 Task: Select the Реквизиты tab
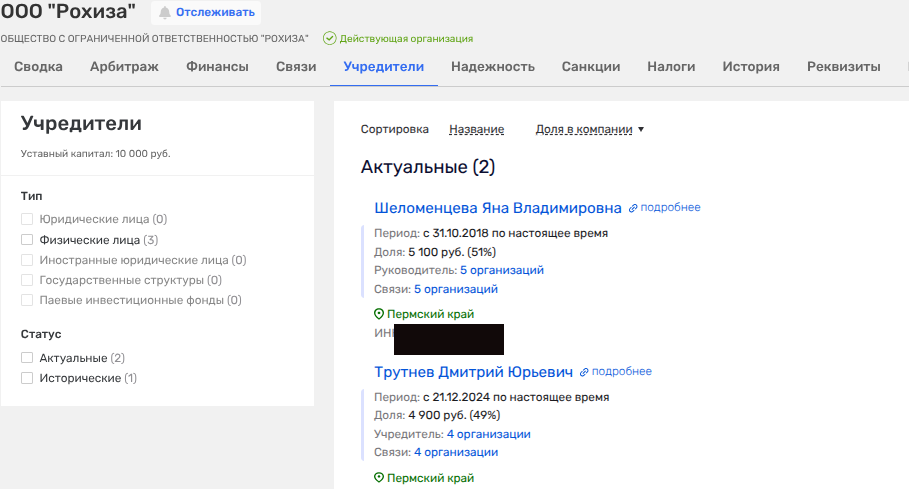point(843,67)
